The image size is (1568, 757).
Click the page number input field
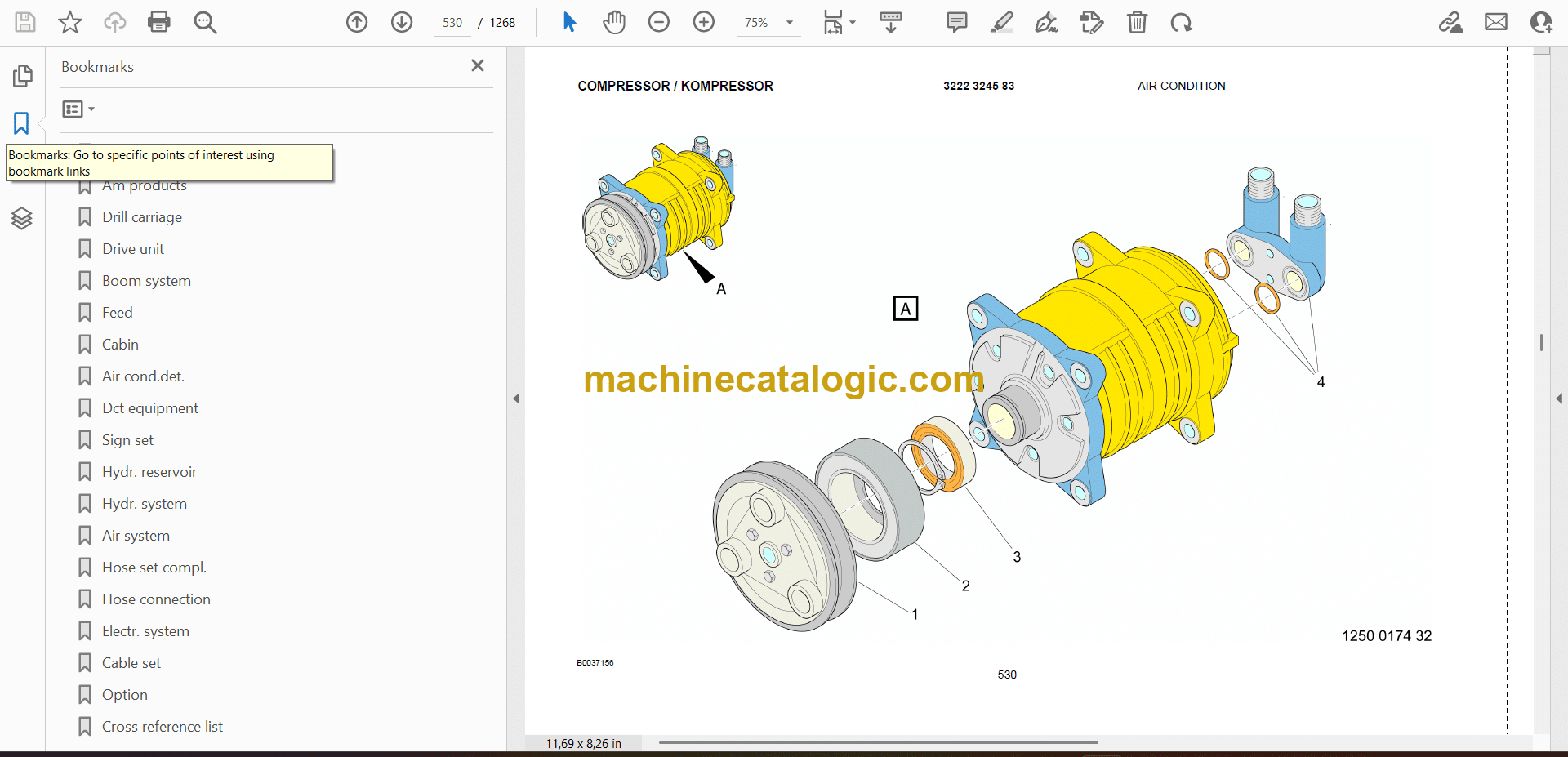452,23
